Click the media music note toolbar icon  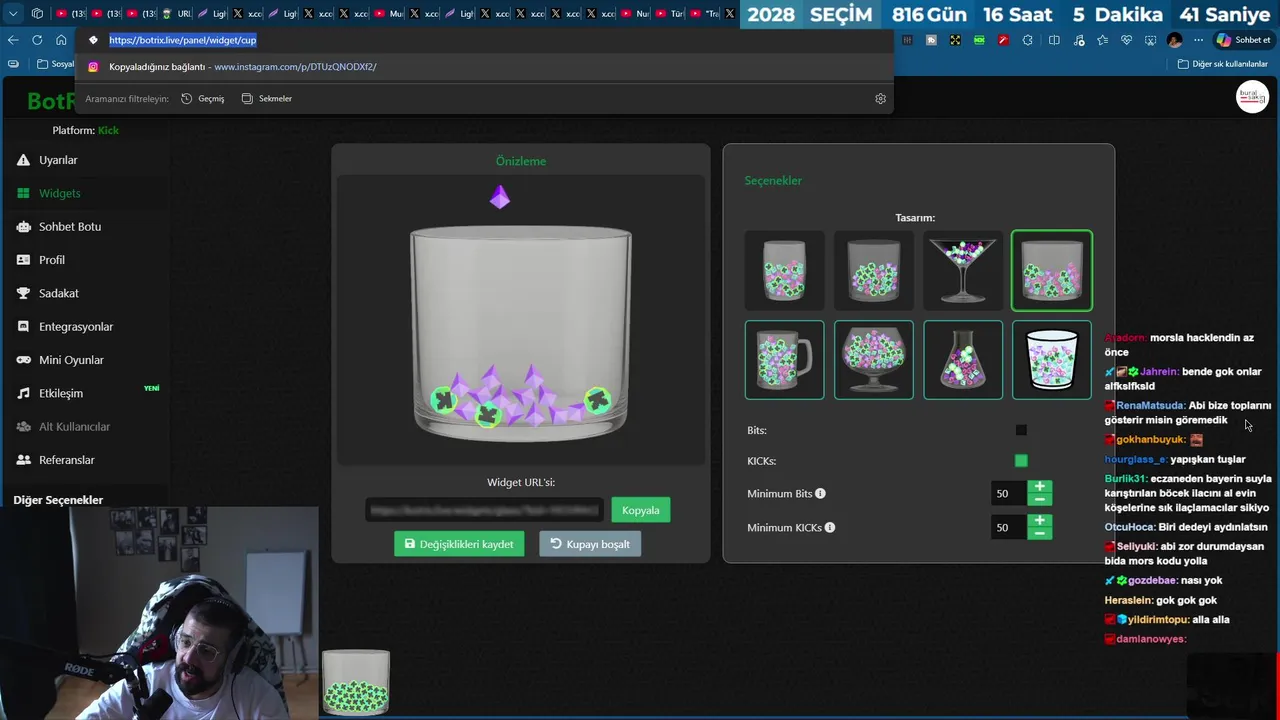tap(1079, 40)
